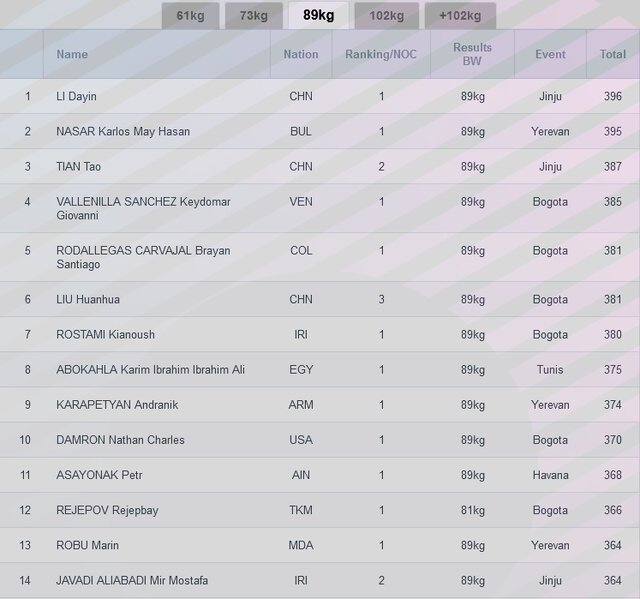Image resolution: width=640 pixels, height=599 pixels.
Task: Click ROSTAMI Kianoush in the ranking
Action: point(105,335)
